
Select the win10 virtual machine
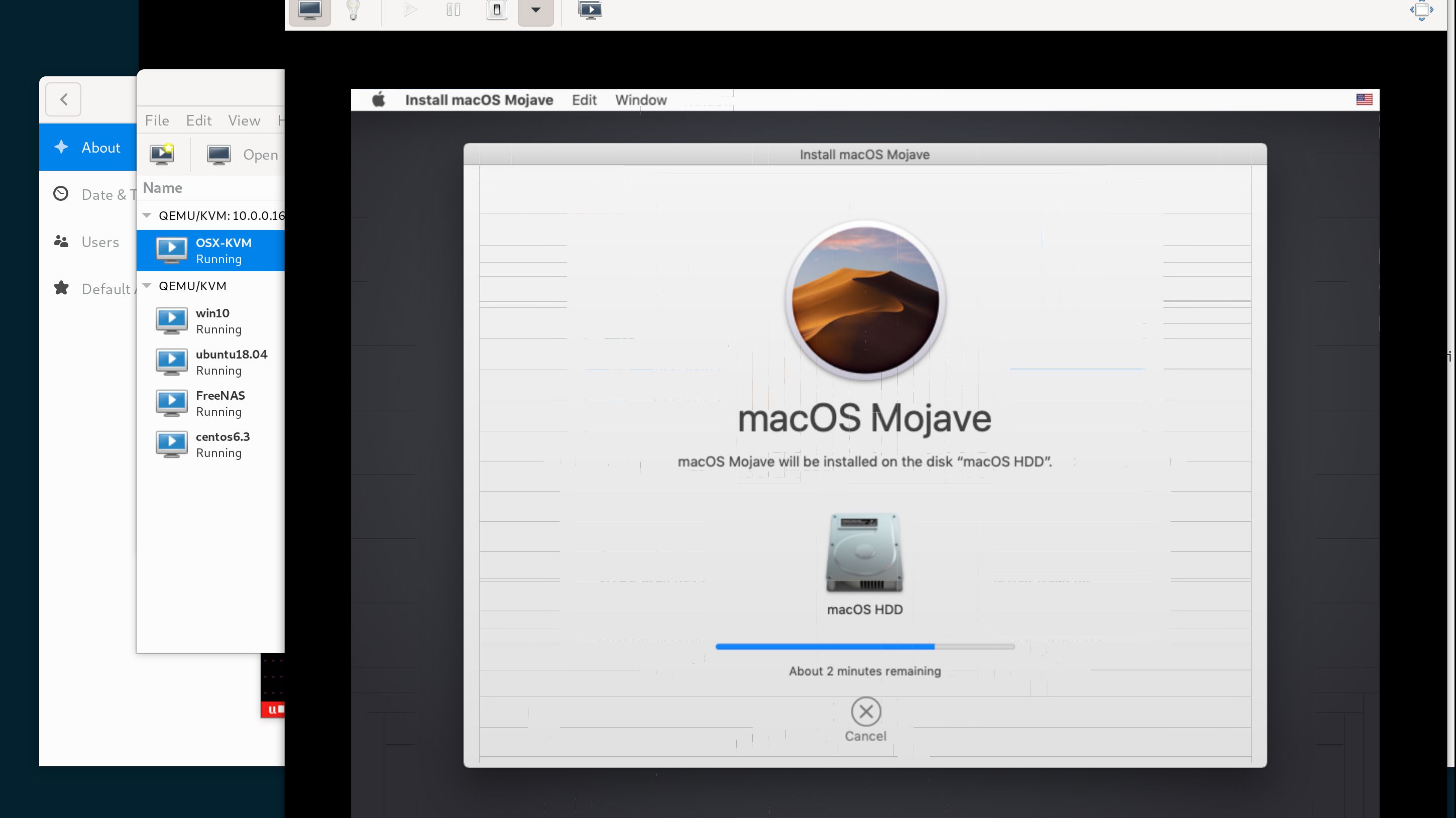pyautogui.click(x=212, y=319)
